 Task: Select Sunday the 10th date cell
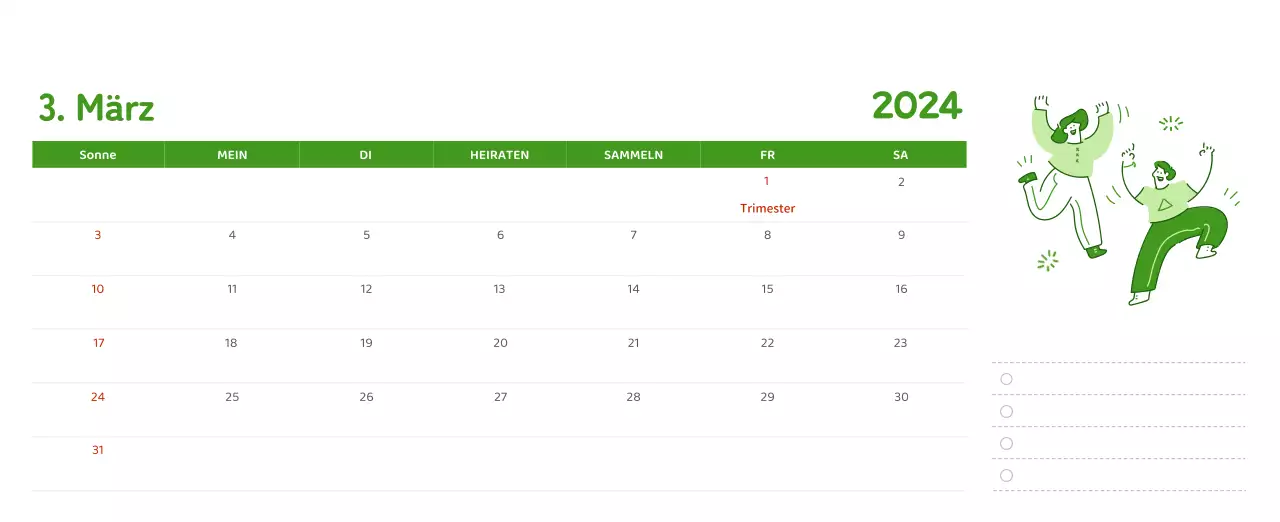(98, 289)
